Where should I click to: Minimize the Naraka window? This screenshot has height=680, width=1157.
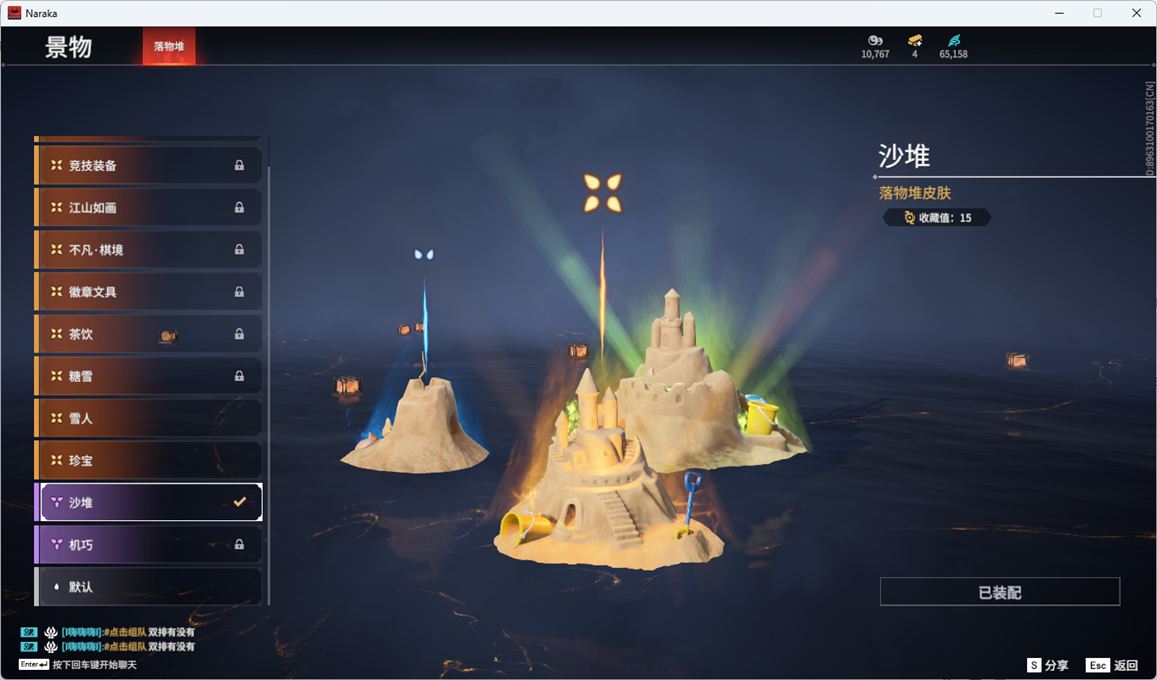[x=1060, y=13]
